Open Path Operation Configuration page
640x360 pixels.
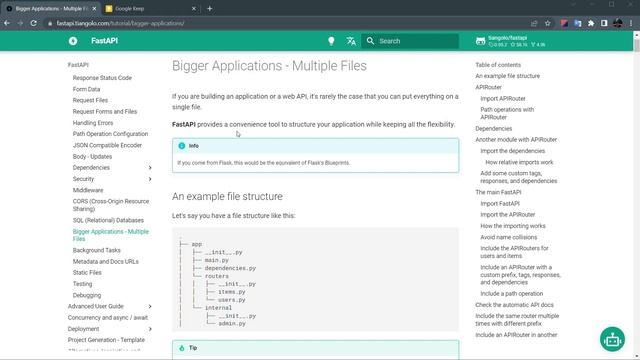click(110, 134)
